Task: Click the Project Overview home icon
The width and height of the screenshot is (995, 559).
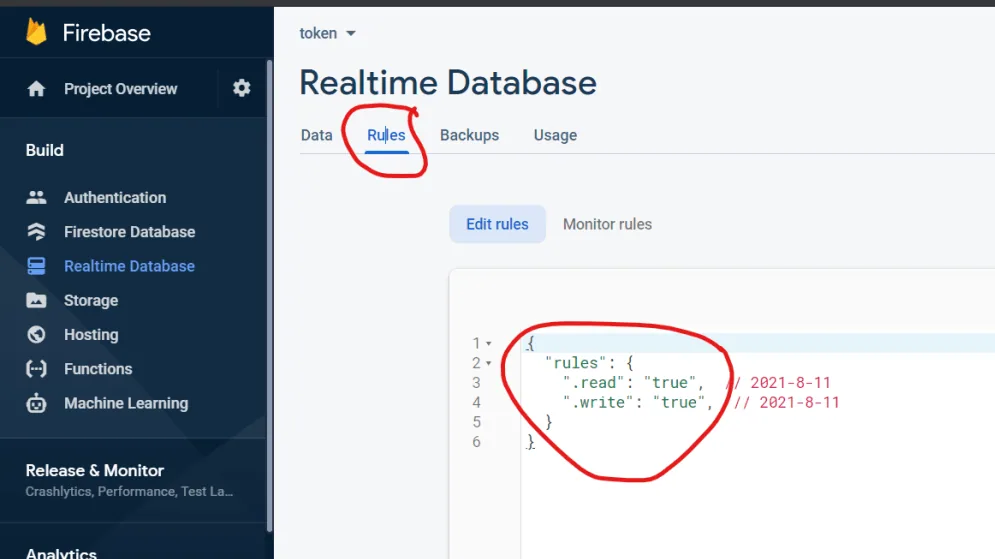Action: click(36, 89)
